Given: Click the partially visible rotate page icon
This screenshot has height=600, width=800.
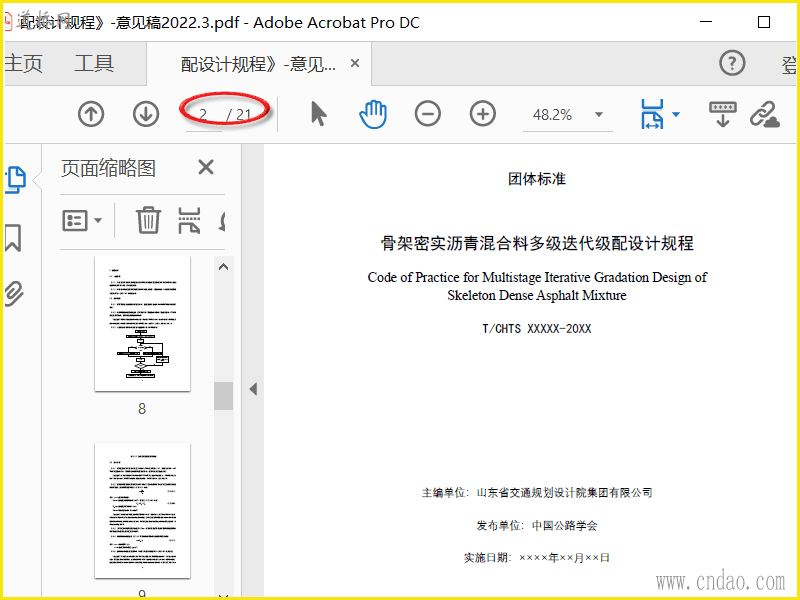Looking at the screenshot, I should (x=221, y=221).
